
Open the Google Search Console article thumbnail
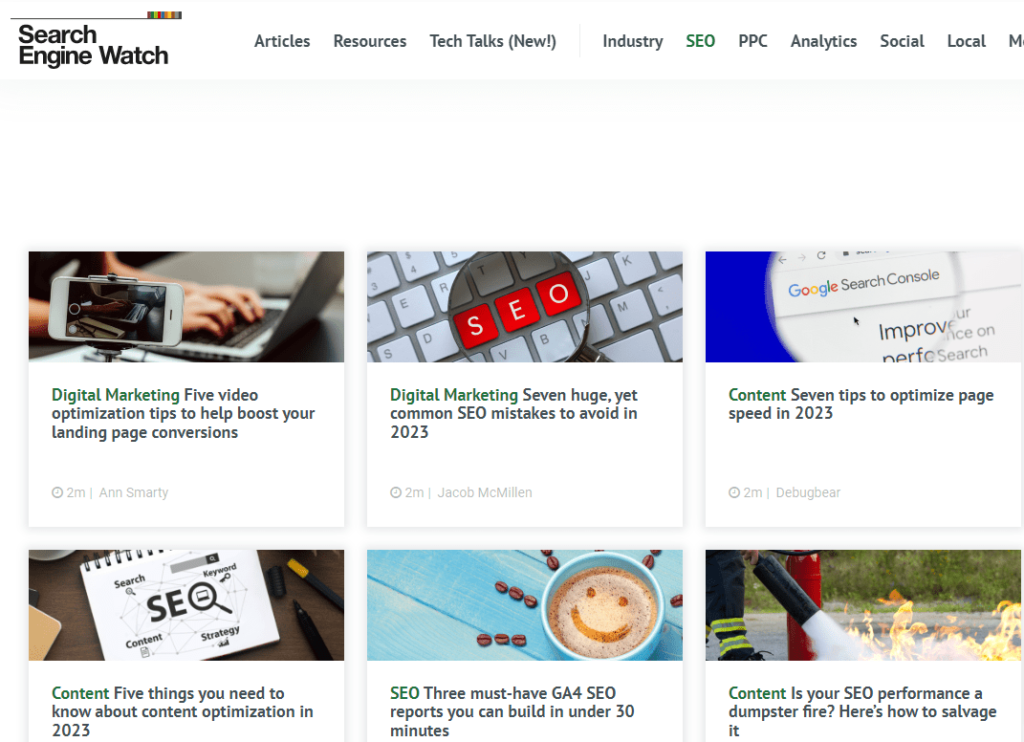[863, 306]
